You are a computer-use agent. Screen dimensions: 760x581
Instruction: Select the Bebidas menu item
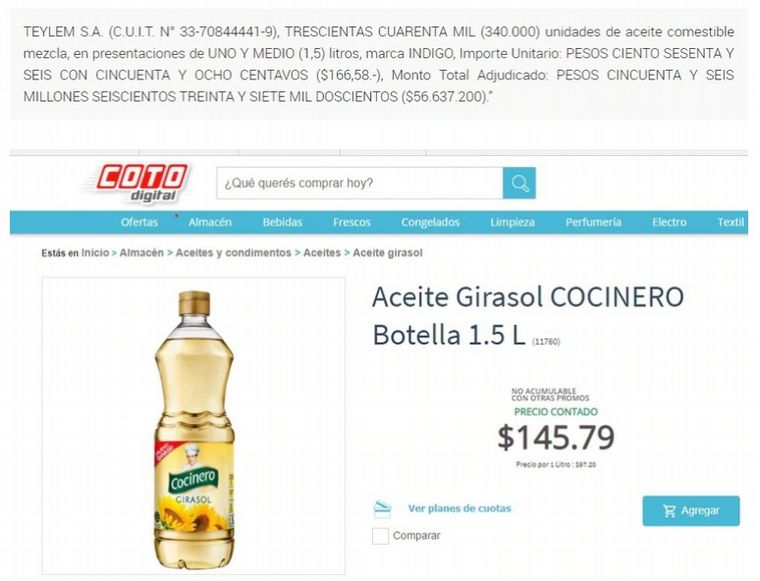tap(282, 222)
